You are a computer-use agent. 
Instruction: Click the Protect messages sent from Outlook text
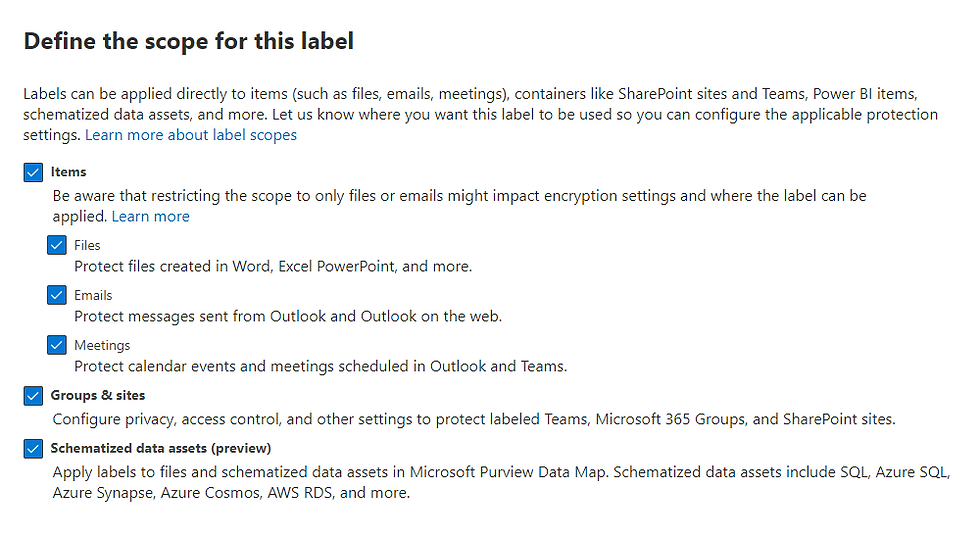(x=288, y=316)
